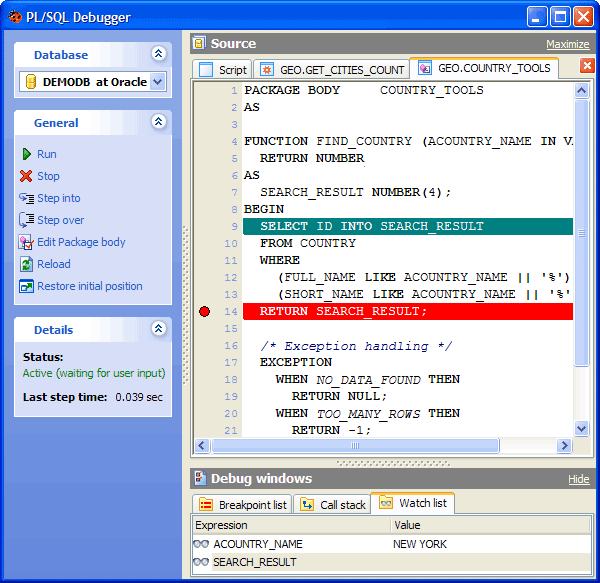Click the Step into icon
This screenshot has height=583, width=600.
pyautogui.click(x=27, y=198)
